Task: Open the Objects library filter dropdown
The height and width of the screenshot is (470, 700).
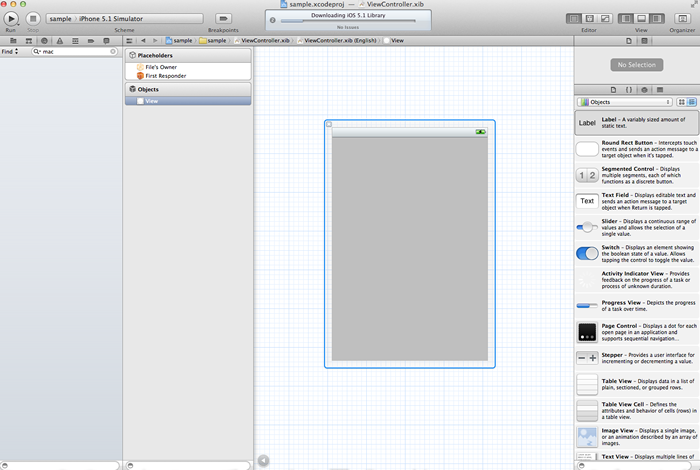Action: 625,102
